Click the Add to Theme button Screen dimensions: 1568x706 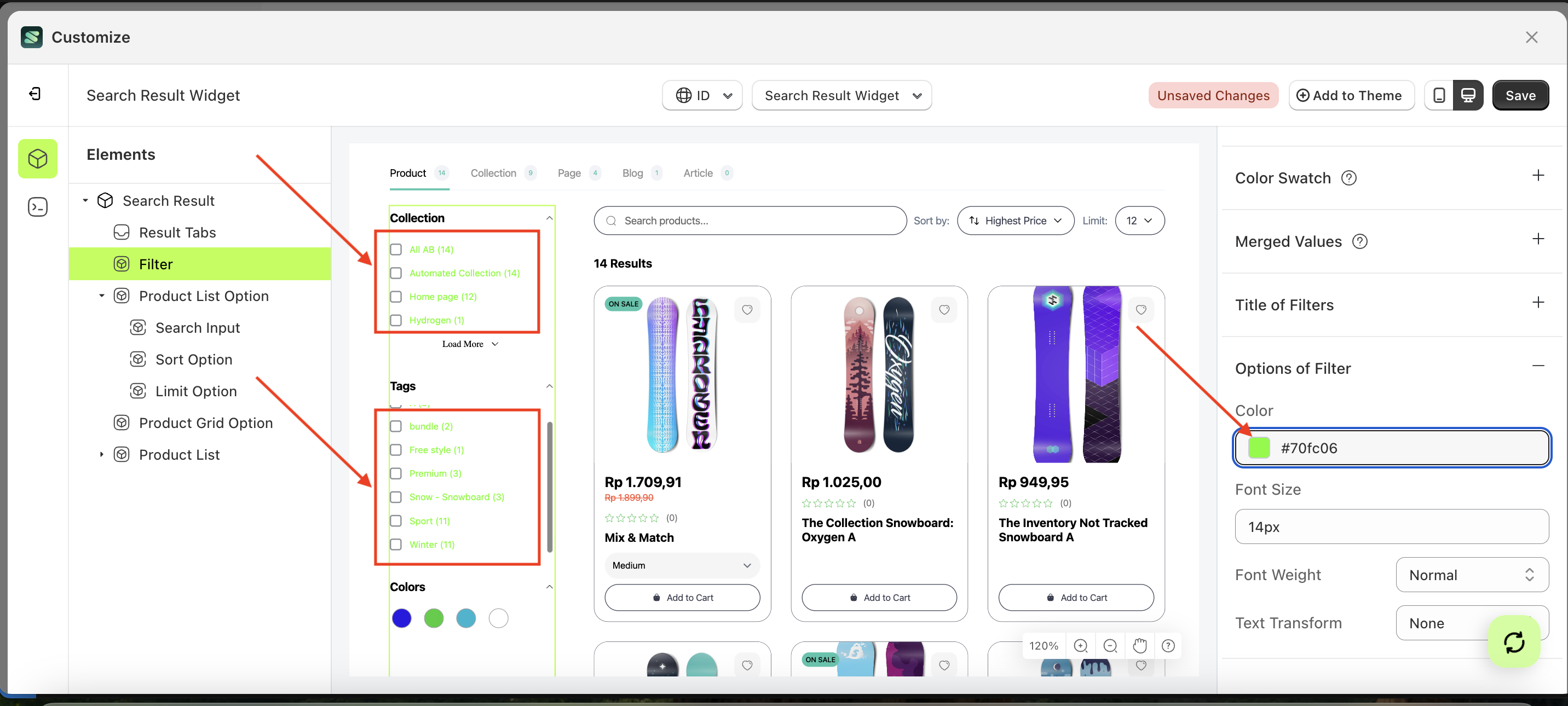pyautogui.click(x=1351, y=95)
